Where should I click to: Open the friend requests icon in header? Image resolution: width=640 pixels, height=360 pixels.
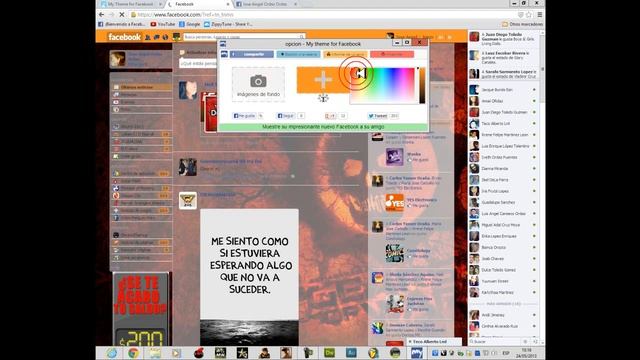(x=148, y=37)
